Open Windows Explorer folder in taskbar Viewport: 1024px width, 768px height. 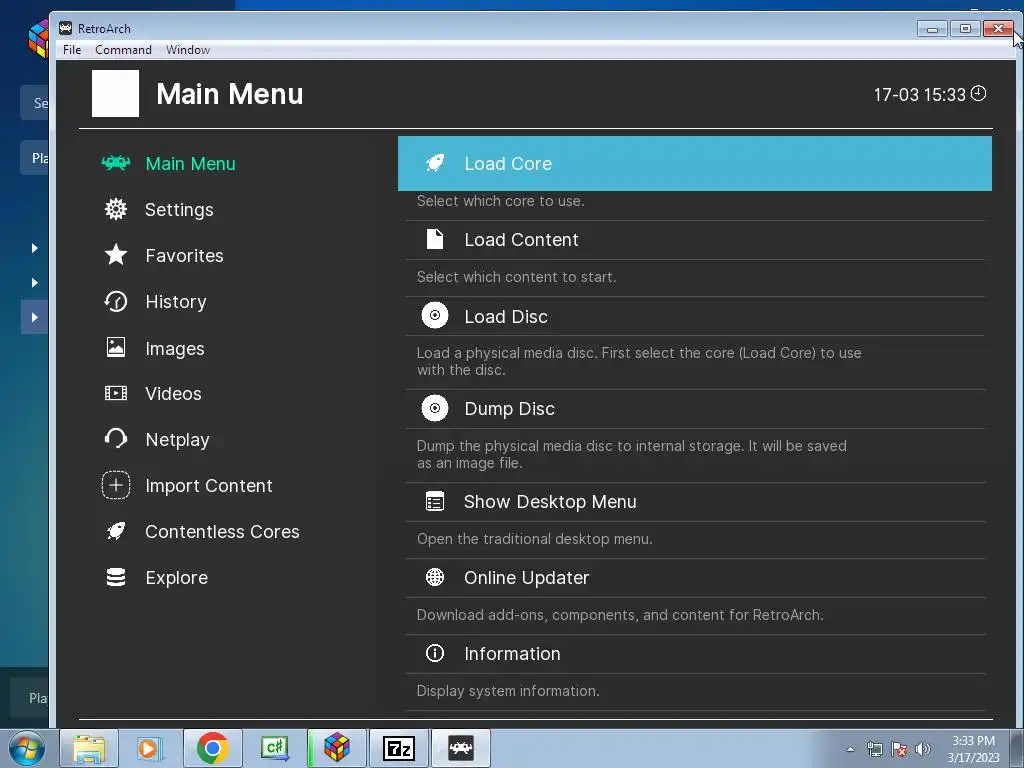(89, 748)
